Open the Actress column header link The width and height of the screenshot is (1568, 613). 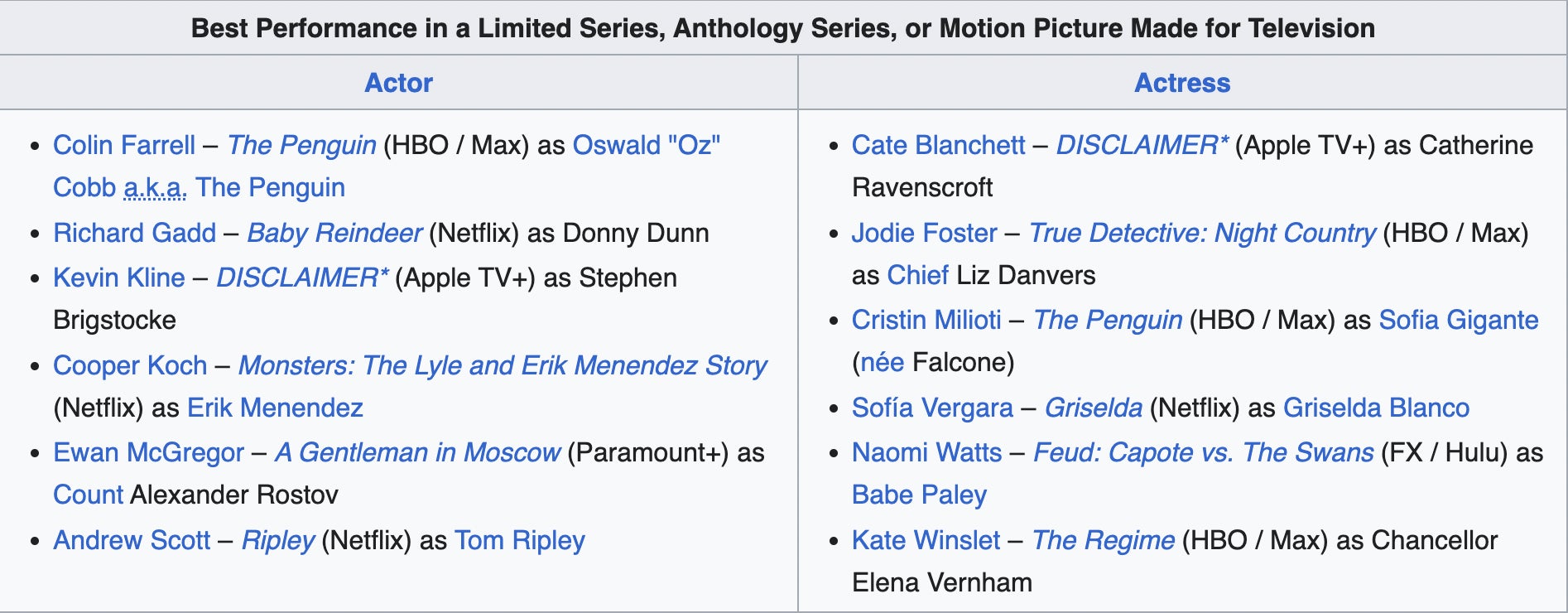(1181, 83)
